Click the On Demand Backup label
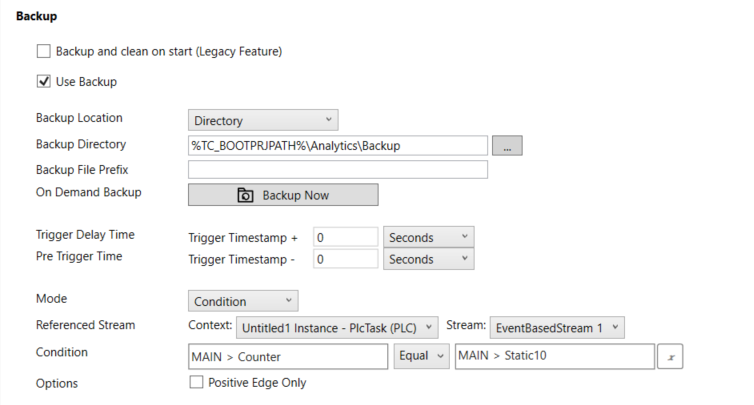Viewport: 754px width, 405px height. [88, 192]
